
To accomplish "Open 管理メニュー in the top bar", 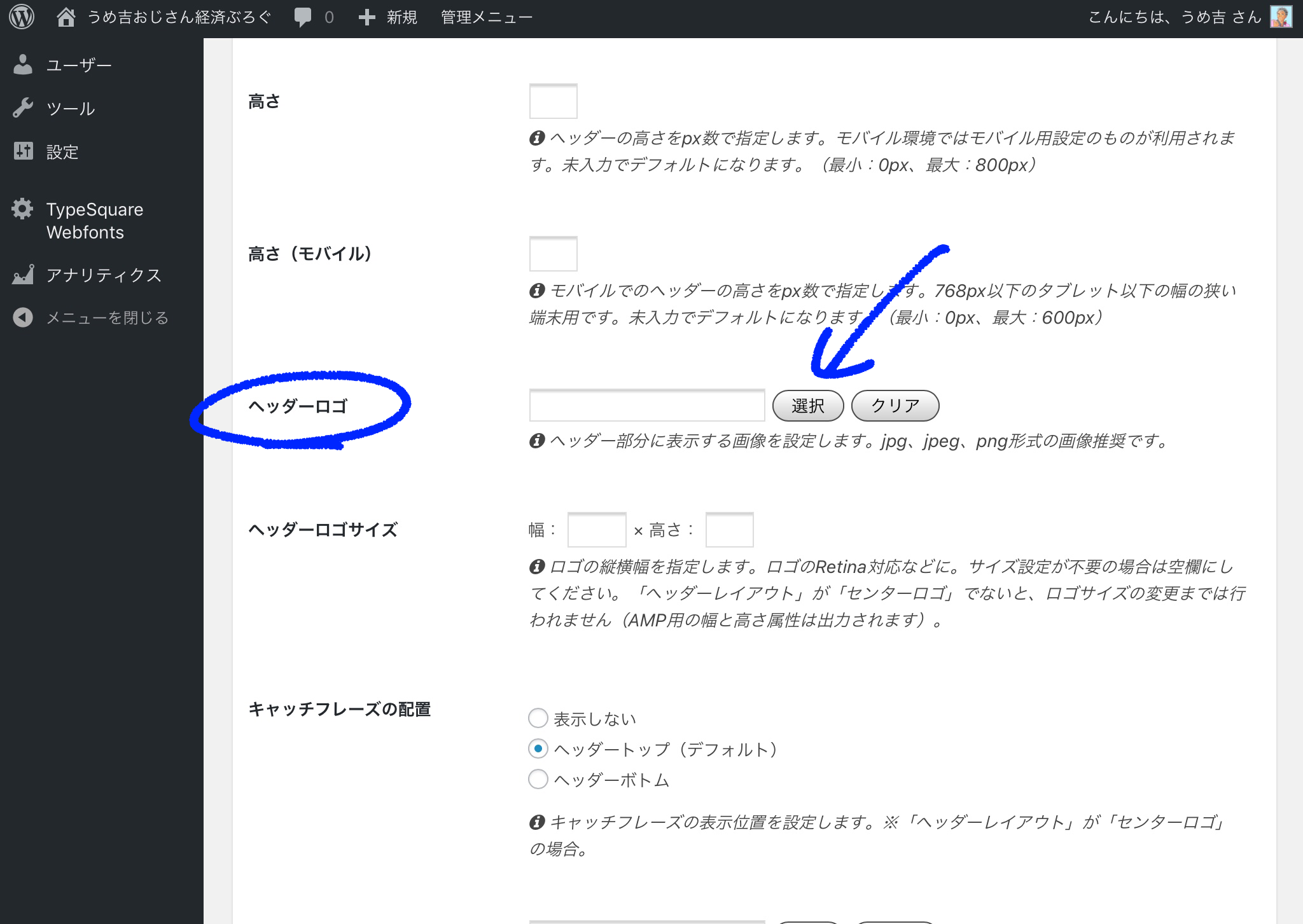I will click(x=486, y=17).
